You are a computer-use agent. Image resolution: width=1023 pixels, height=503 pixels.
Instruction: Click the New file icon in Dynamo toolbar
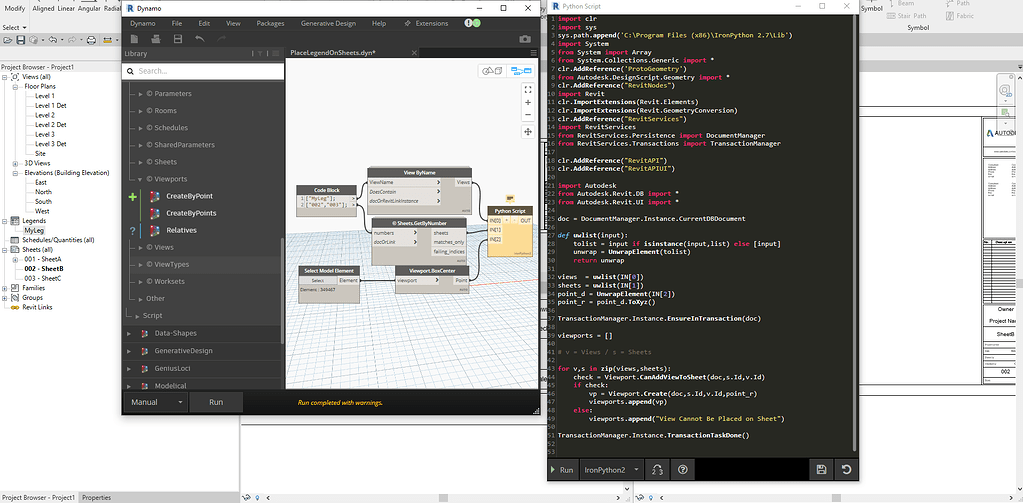(132, 39)
